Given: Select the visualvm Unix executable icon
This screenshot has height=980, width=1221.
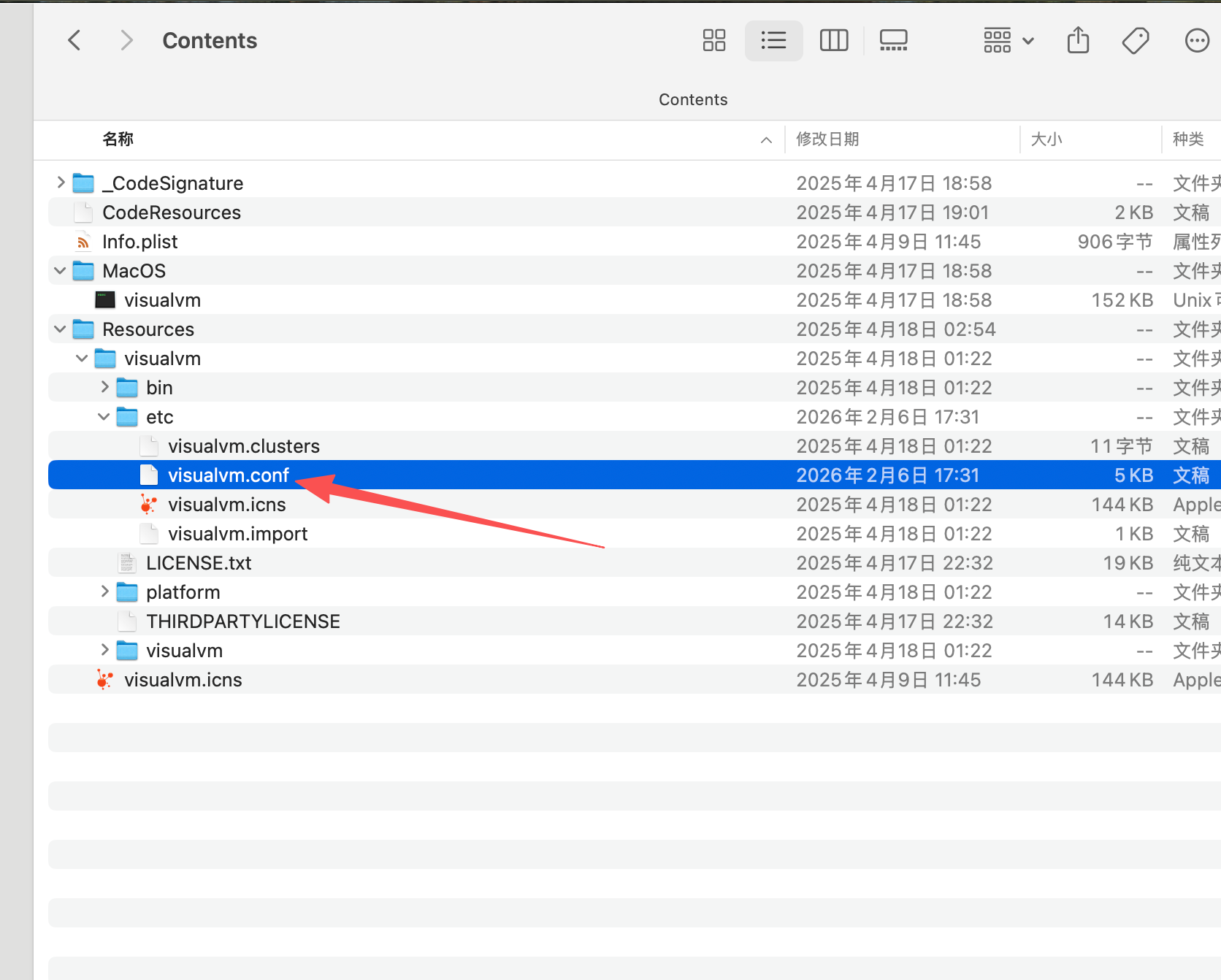Looking at the screenshot, I should tap(105, 299).
